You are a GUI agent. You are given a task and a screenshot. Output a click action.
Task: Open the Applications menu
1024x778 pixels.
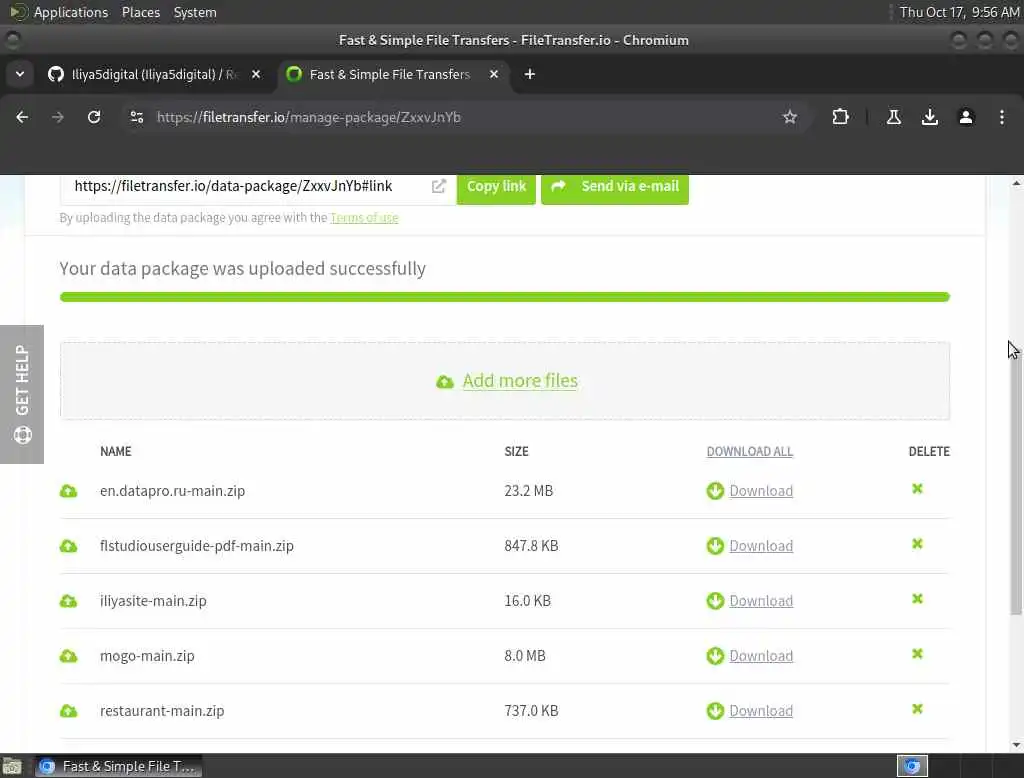(70, 12)
